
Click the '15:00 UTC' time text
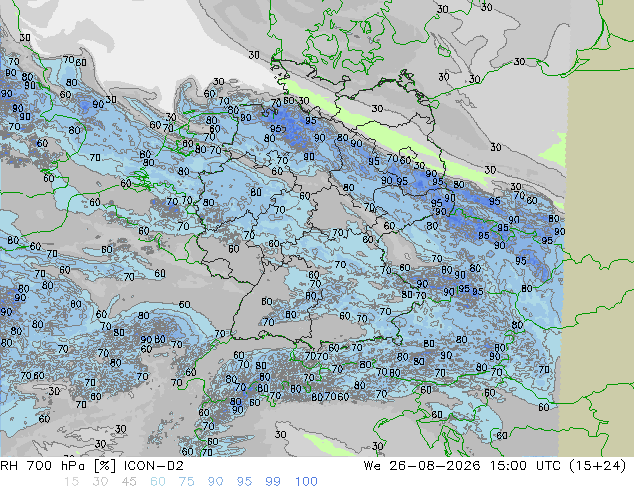[x=526, y=466]
